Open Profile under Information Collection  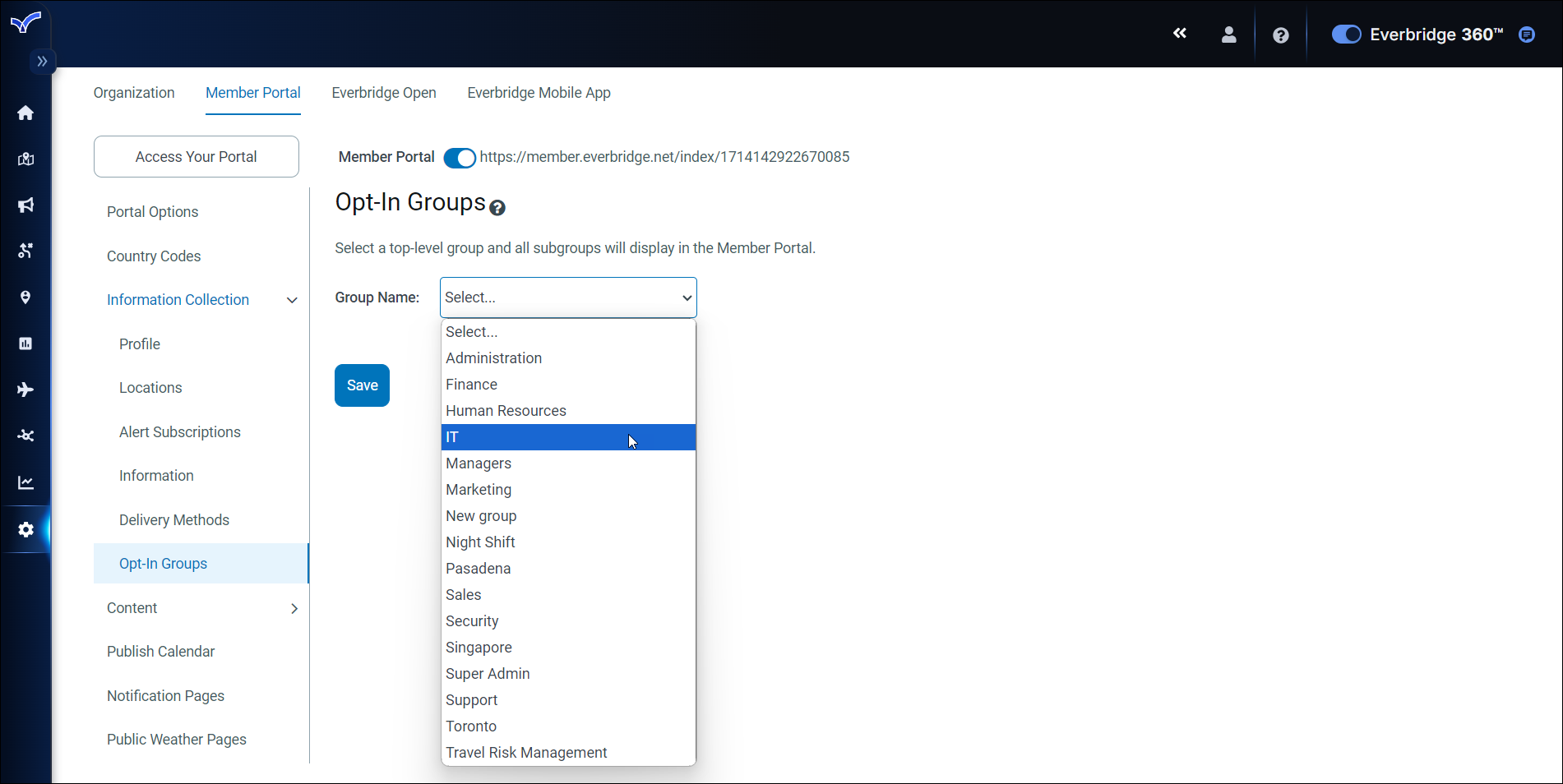(140, 344)
